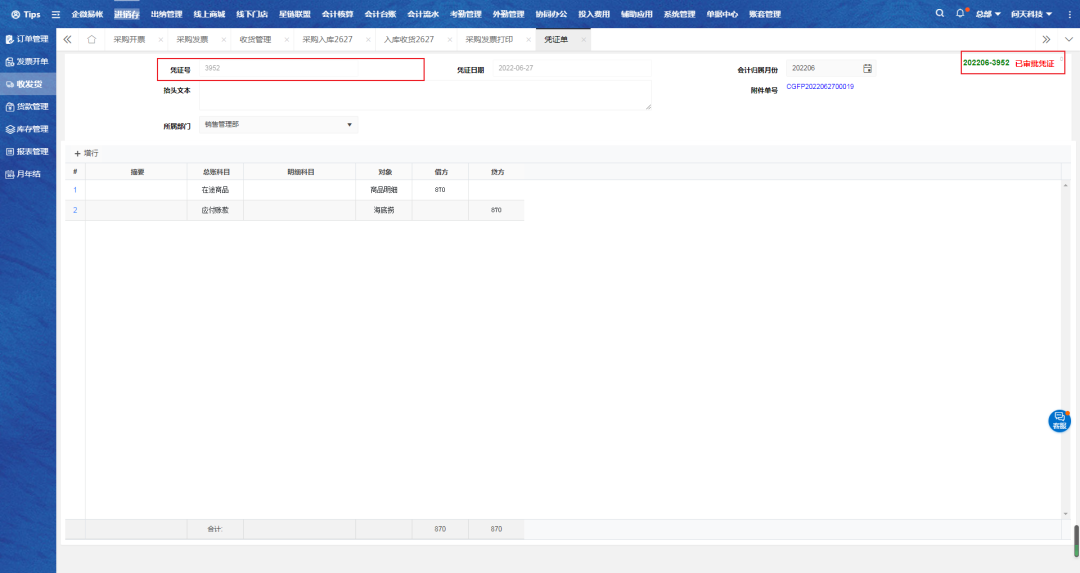The width and height of the screenshot is (1080, 573).
Task: Click the hamburger menu icon beside Tips
Action: pyautogui.click(x=56, y=15)
